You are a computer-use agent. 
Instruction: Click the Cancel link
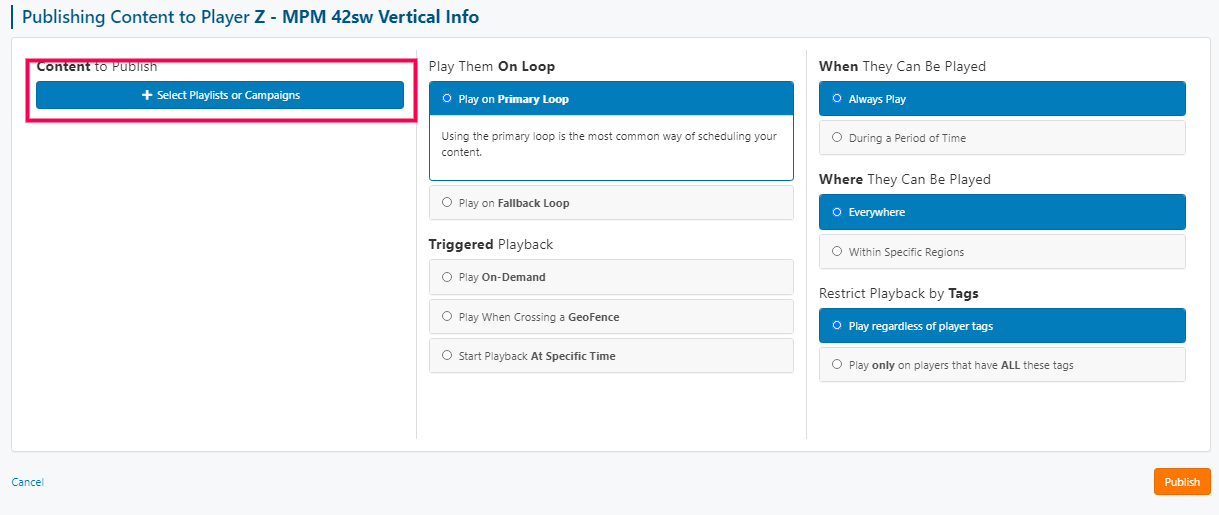click(x=27, y=482)
